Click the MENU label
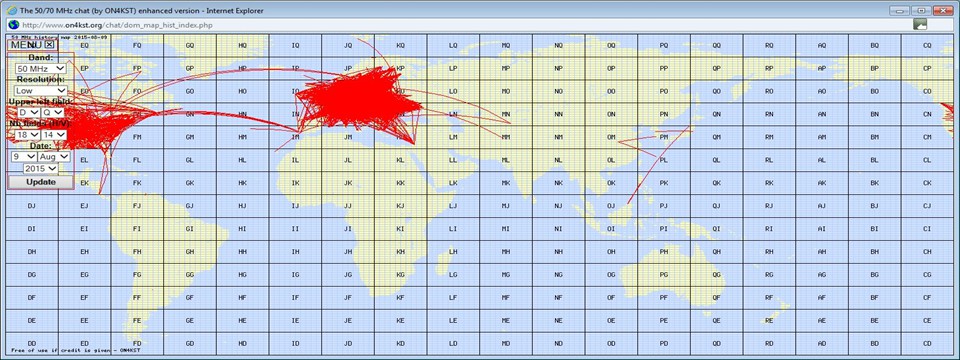The height and width of the screenshot is (360, 960). click(26, 45)
